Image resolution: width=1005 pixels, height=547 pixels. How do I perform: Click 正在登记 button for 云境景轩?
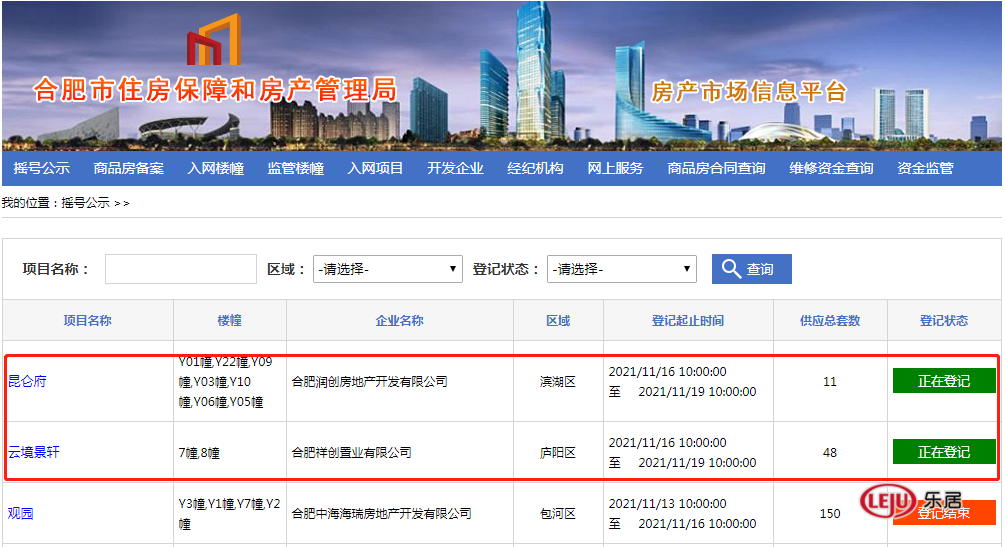click(944, 452)
